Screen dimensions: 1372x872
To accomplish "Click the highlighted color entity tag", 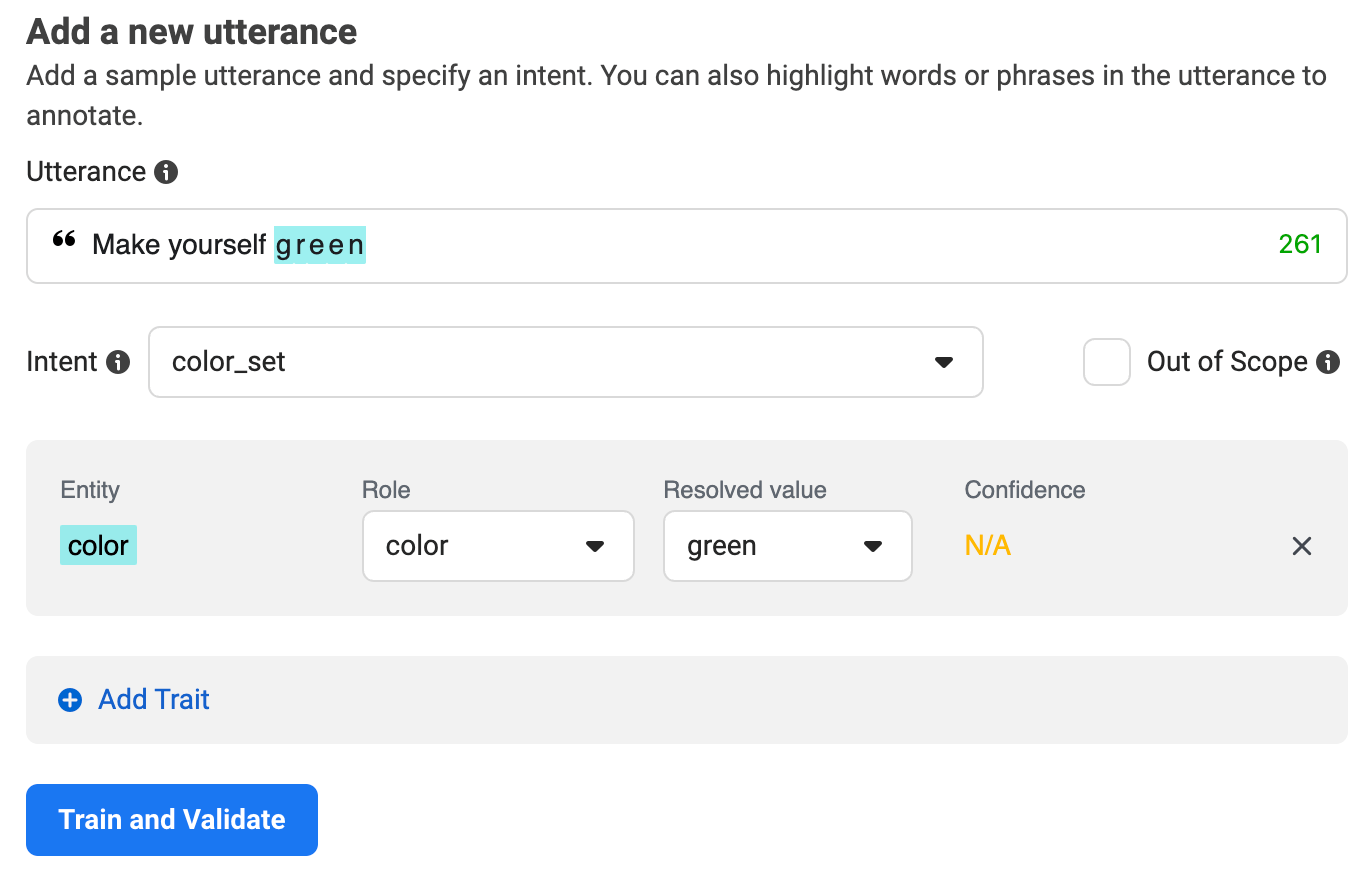I will 98,546.
